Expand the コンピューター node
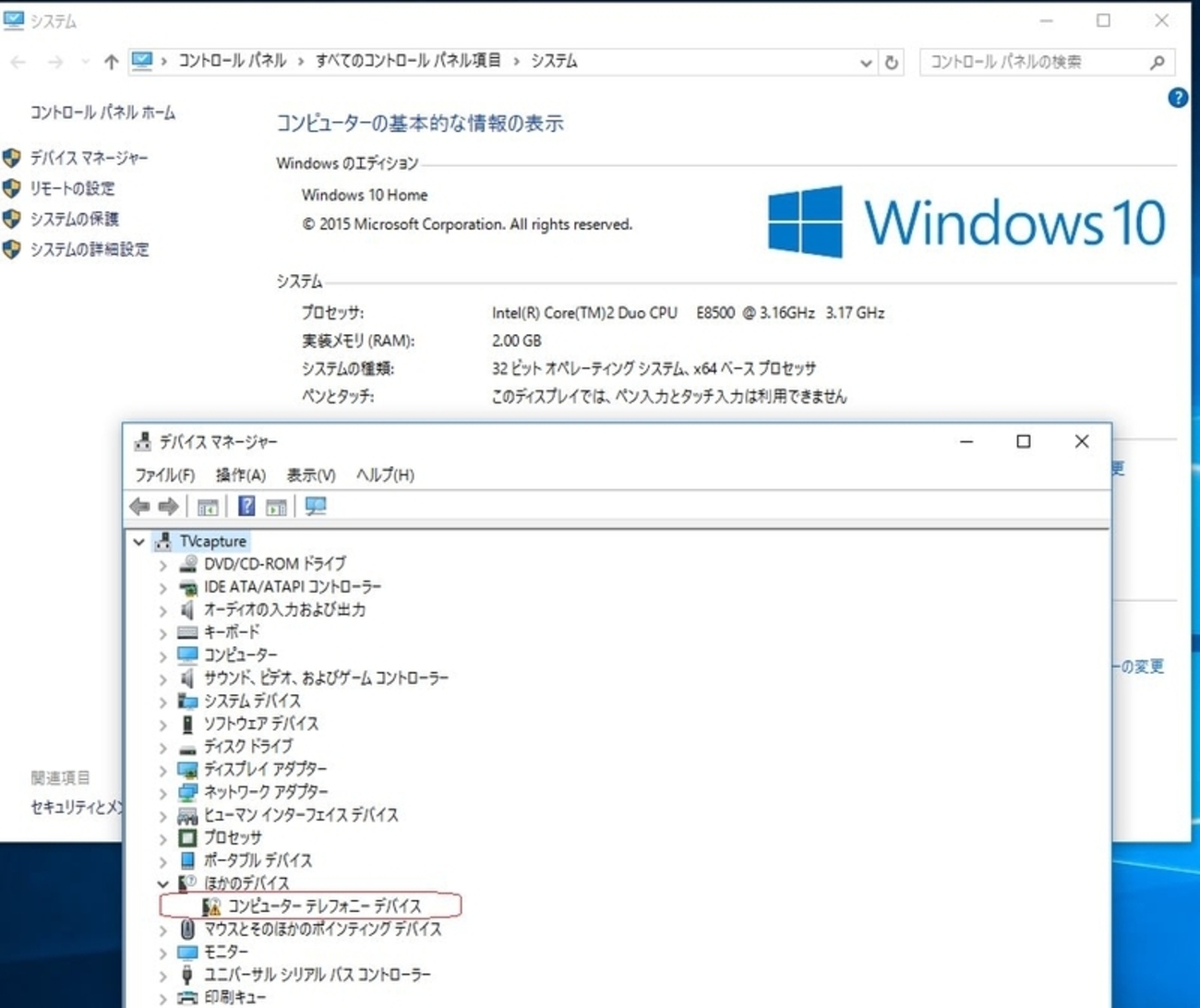The height and width of the screenshot is (1008, 1200). click(162, 655)
